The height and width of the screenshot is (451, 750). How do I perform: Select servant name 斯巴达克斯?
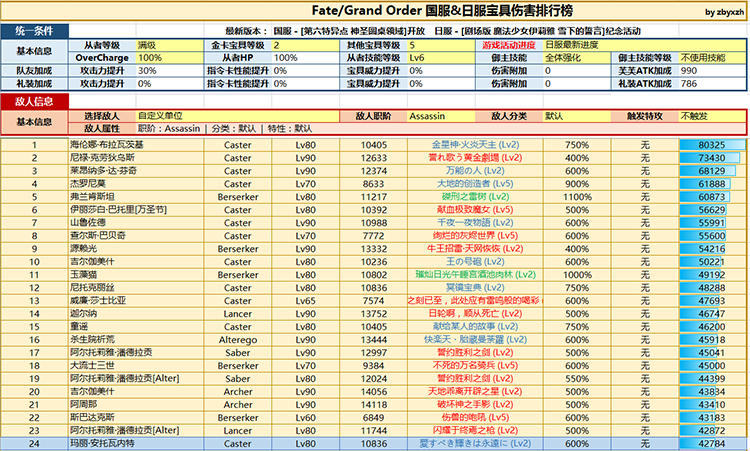pyautogui.click(x=92, y=418)
